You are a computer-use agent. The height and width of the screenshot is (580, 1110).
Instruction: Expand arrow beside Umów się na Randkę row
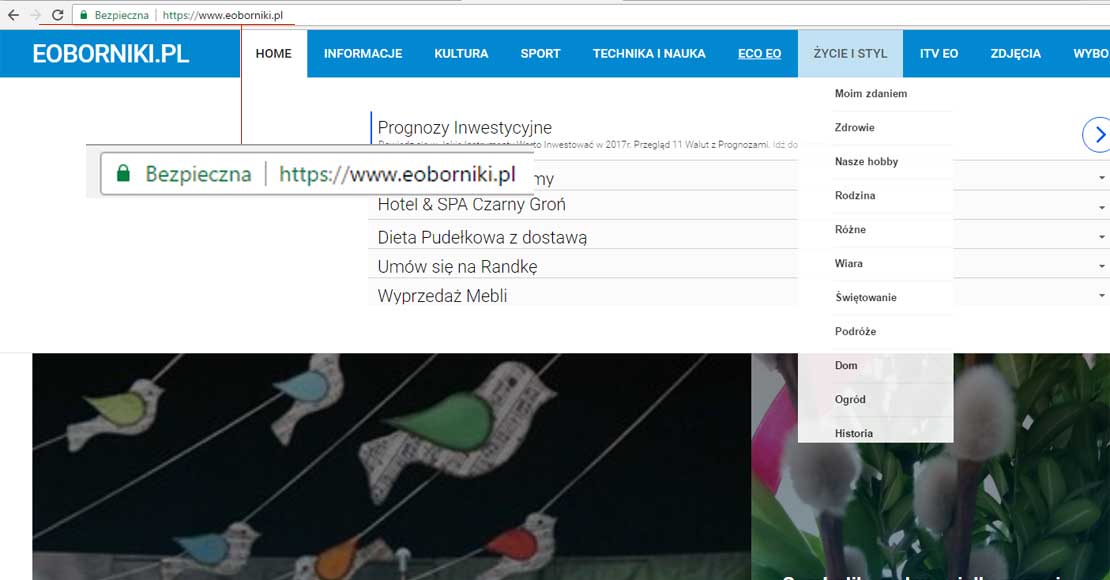click(1102, 266)
